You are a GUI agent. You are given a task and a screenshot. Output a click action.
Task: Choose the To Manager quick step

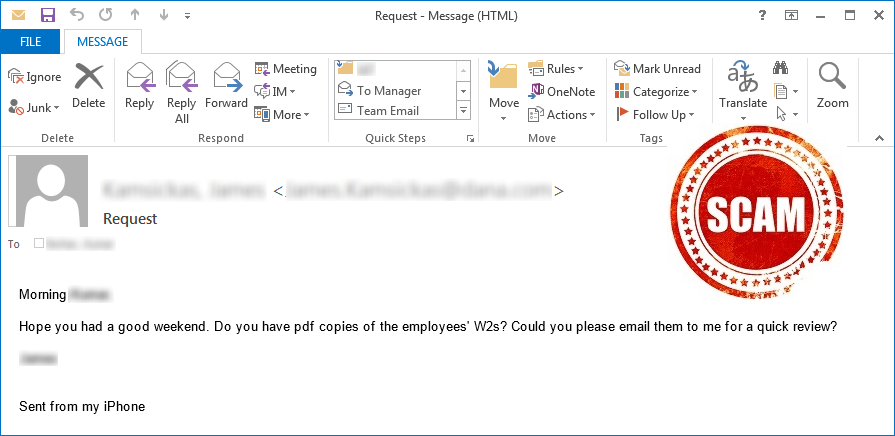[x=380, y=91]
